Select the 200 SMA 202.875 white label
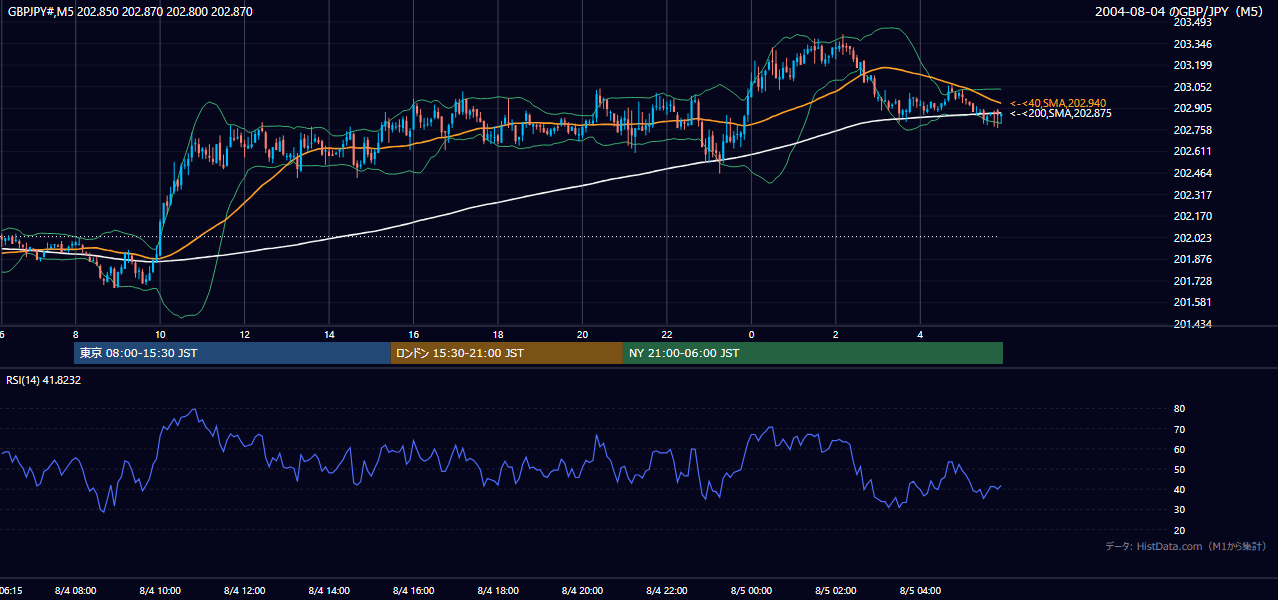 click(x=1060, y=113)
